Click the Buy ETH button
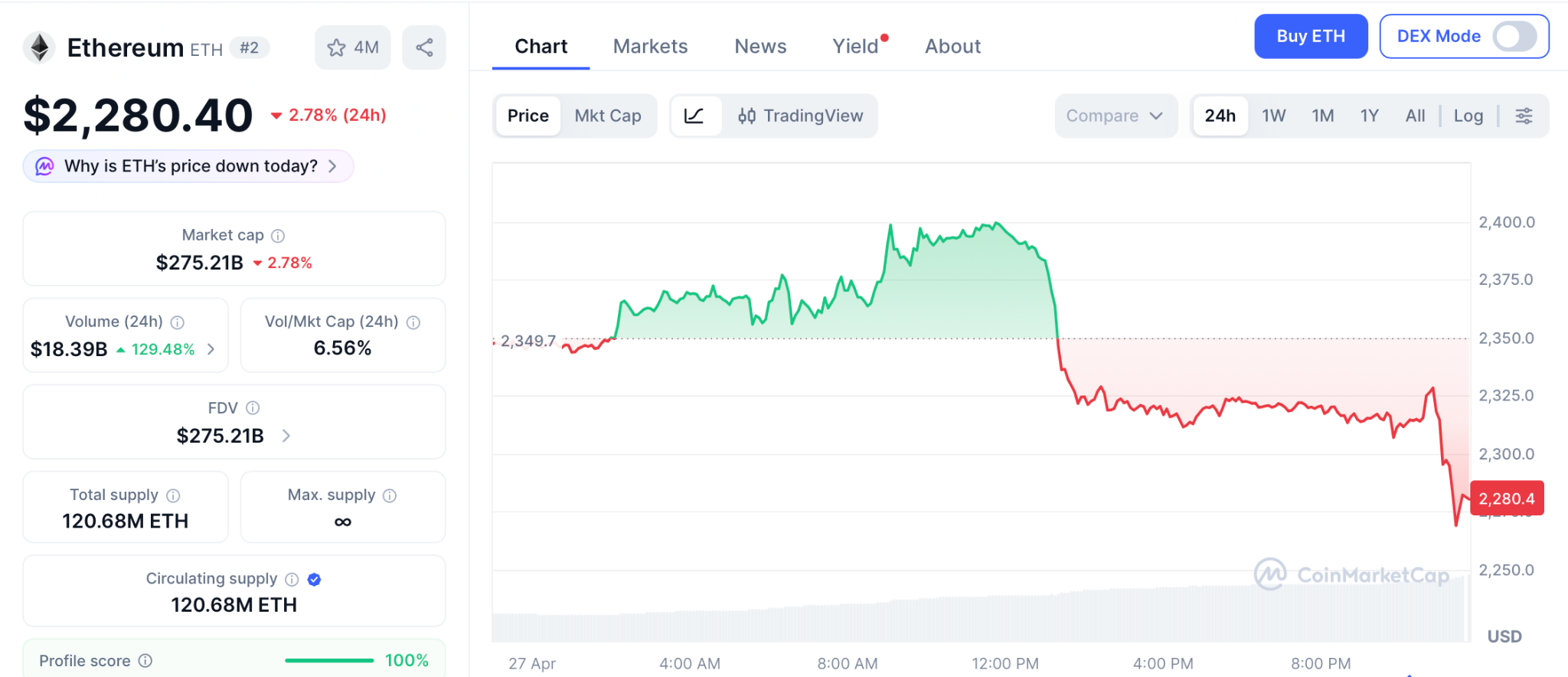This screenshot has height=677, width=1568. [x=1310, y=36]
